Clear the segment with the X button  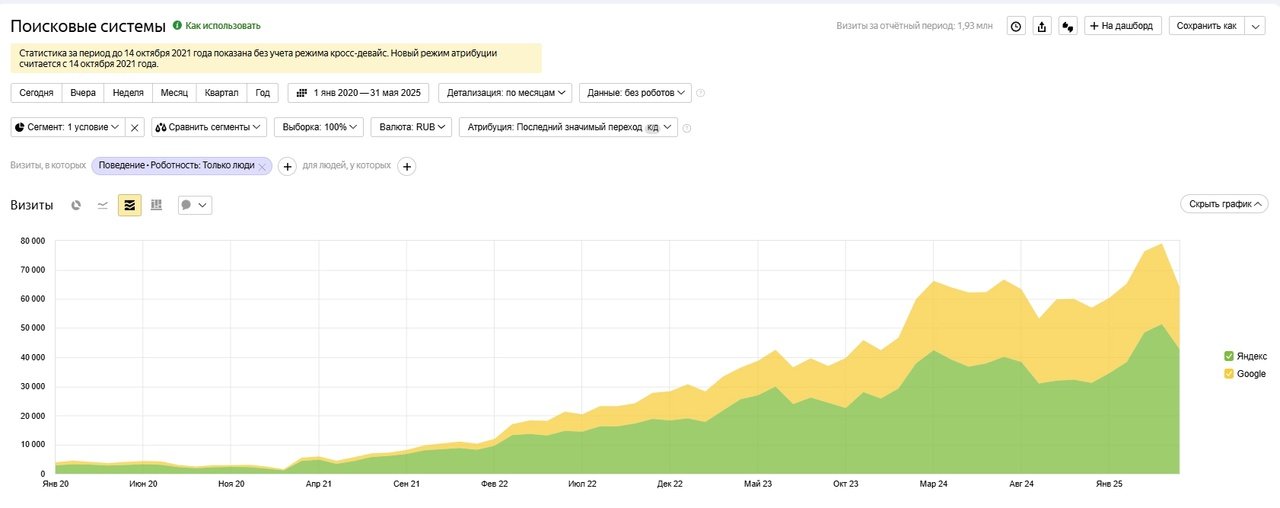[135, 128]
